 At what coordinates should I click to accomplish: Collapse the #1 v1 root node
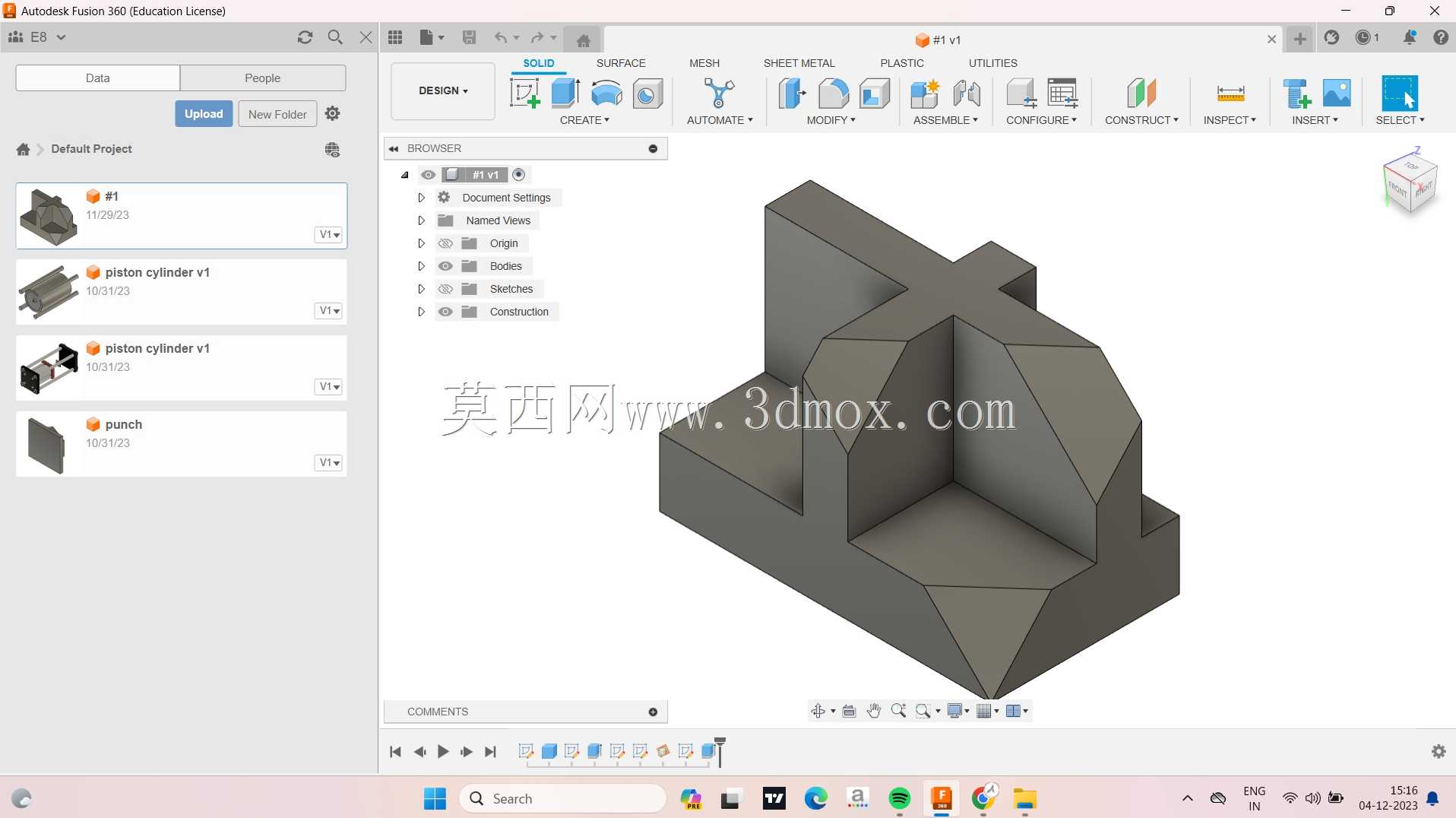(x=405, y=175)
